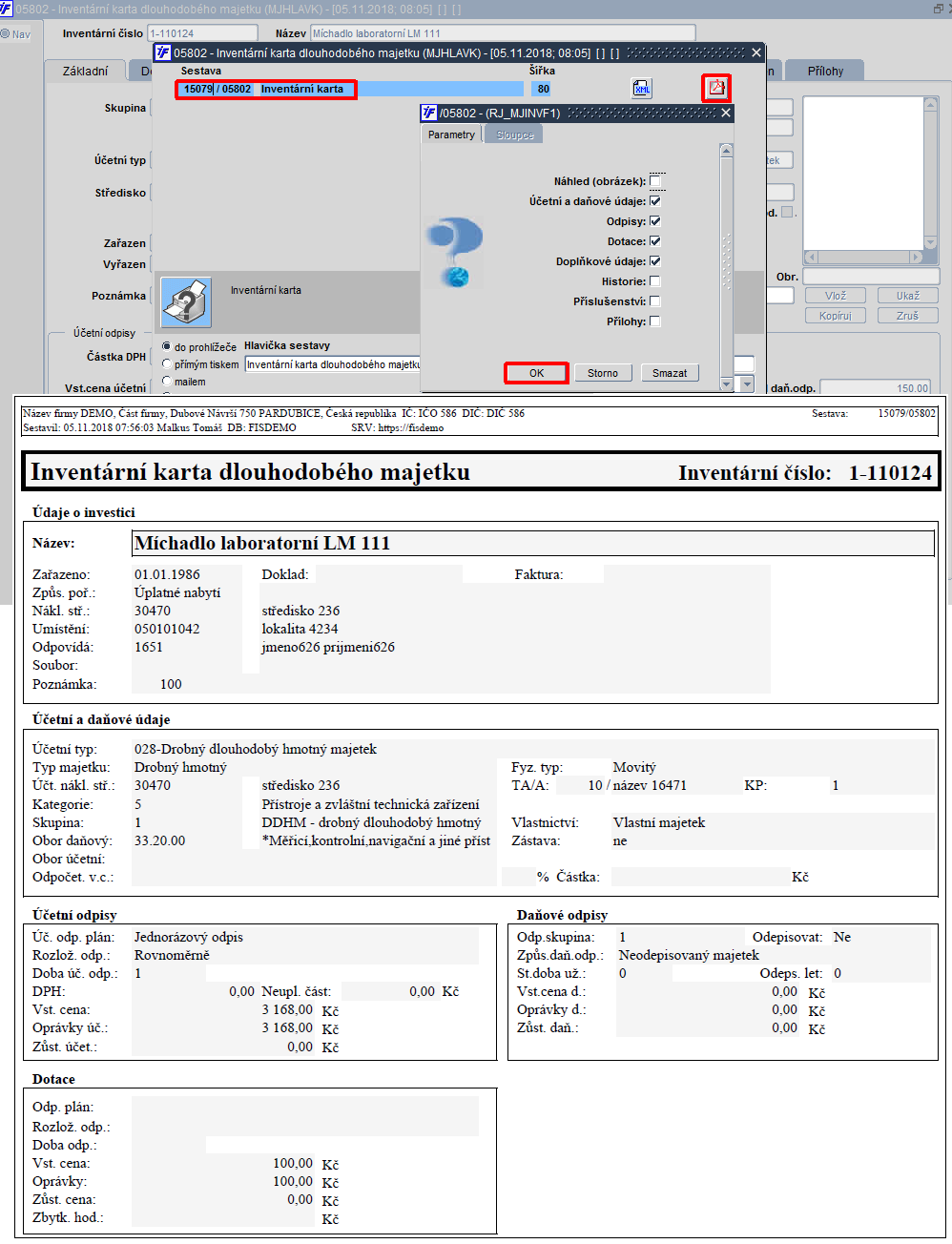Uncheck the Doplňkové údaje checkbox
This screenshot has width=952, height=1244.
coord(655,261)
